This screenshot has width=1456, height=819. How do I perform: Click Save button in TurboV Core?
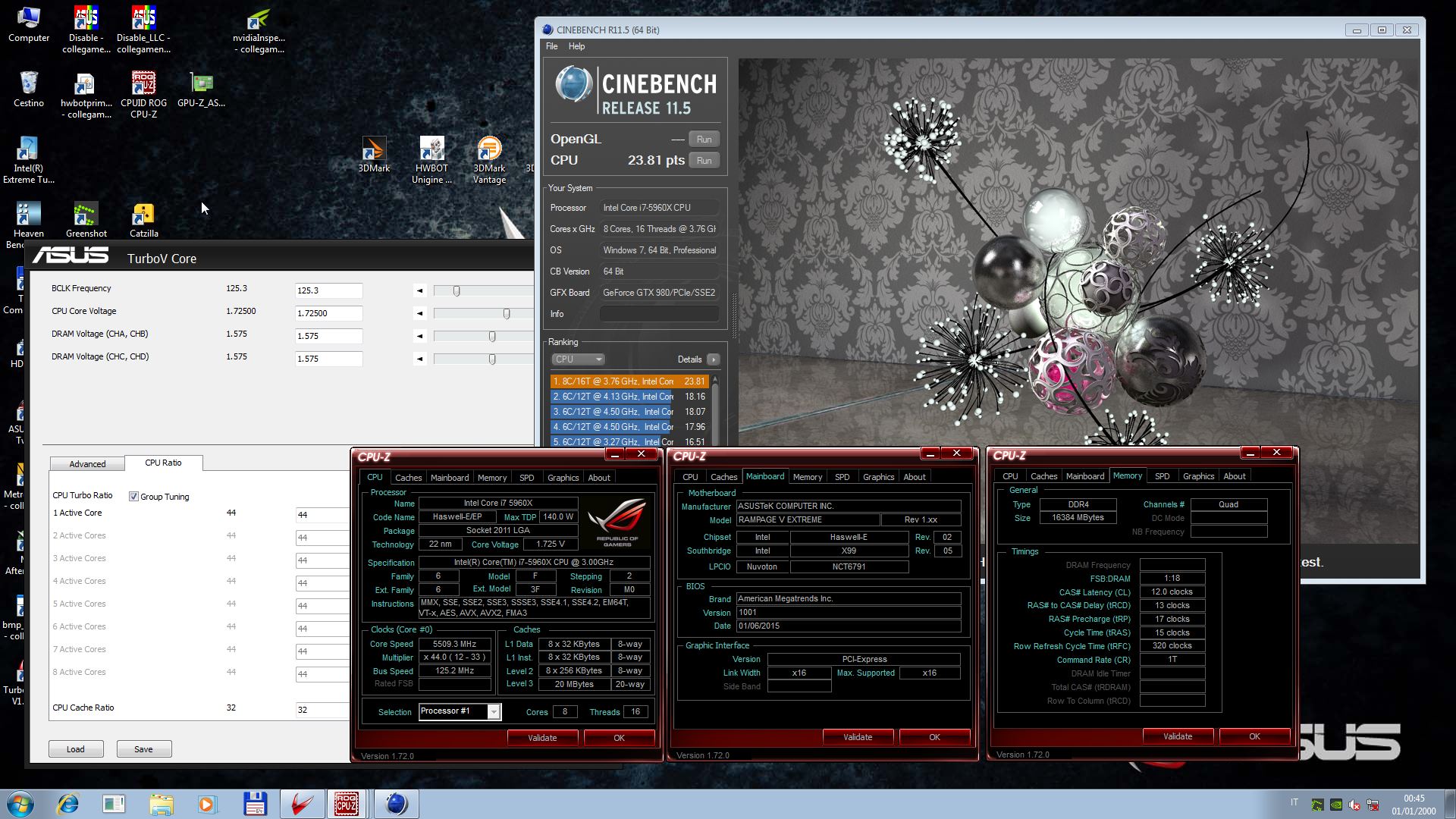coord(143,749)
